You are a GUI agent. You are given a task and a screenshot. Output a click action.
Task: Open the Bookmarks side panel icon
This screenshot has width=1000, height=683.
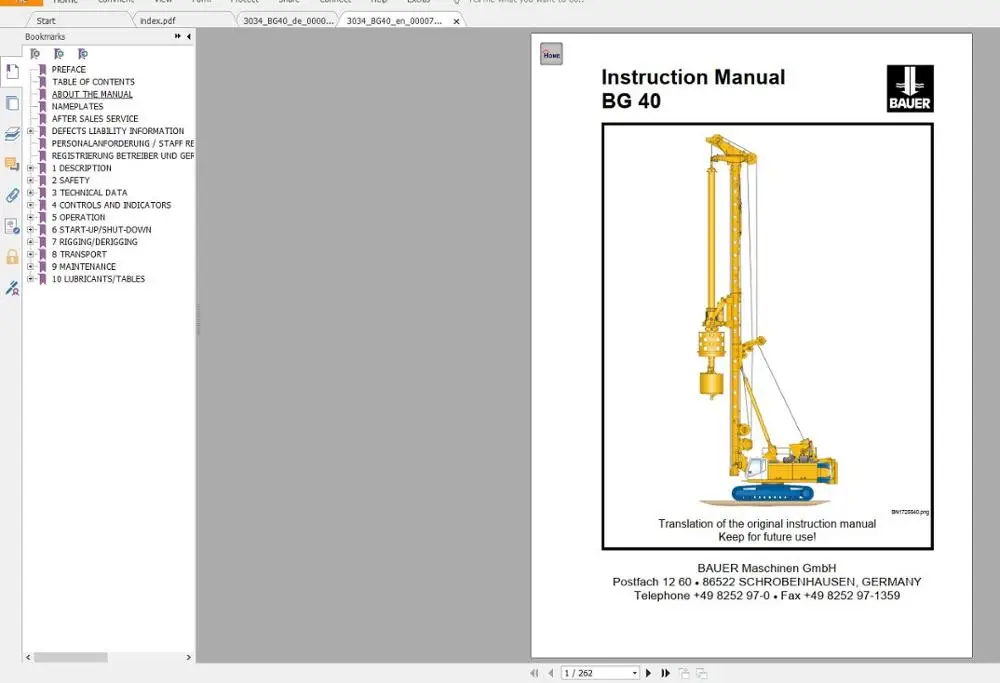tap(12, 71)
